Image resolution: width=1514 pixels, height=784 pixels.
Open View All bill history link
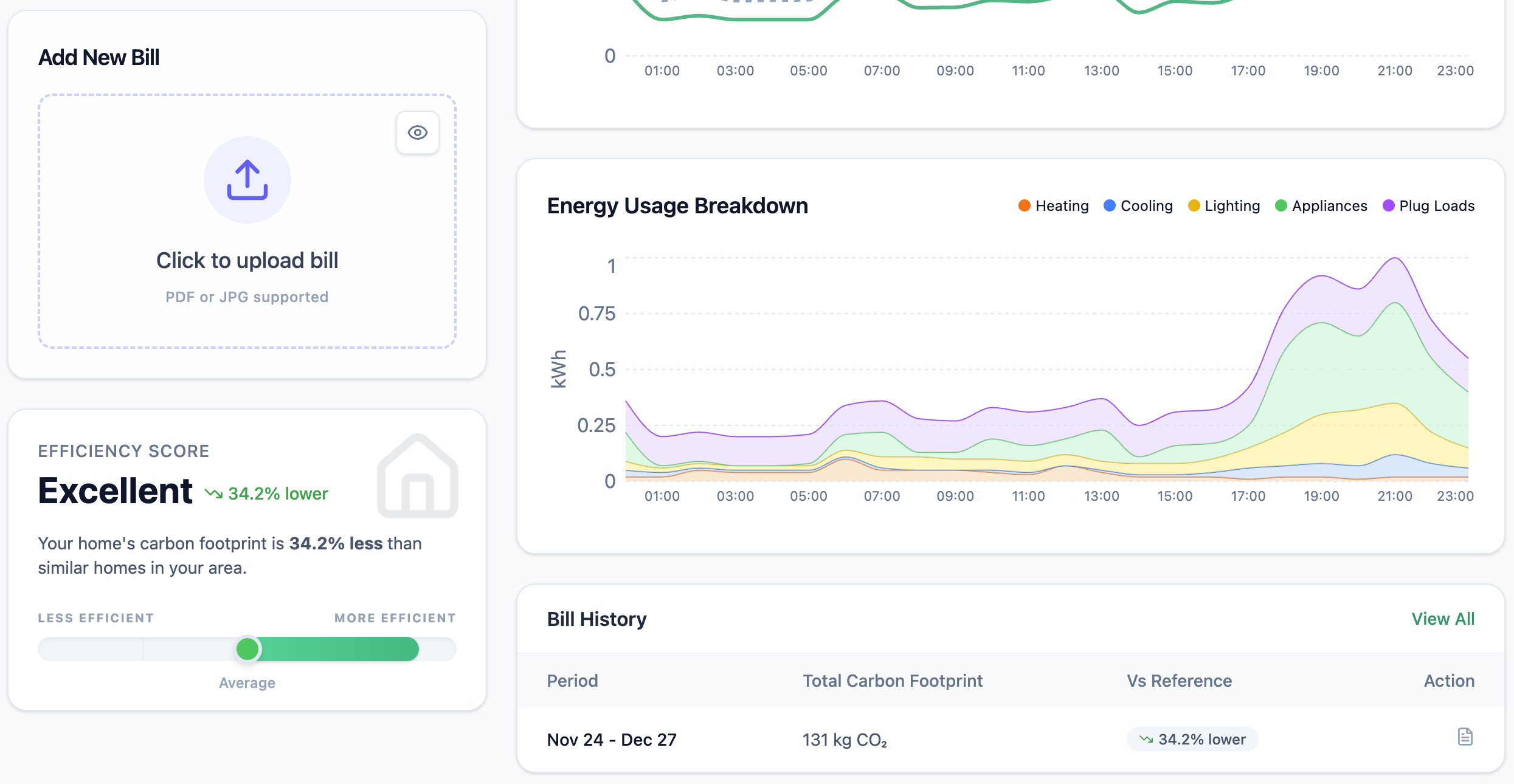[1443, 619]
